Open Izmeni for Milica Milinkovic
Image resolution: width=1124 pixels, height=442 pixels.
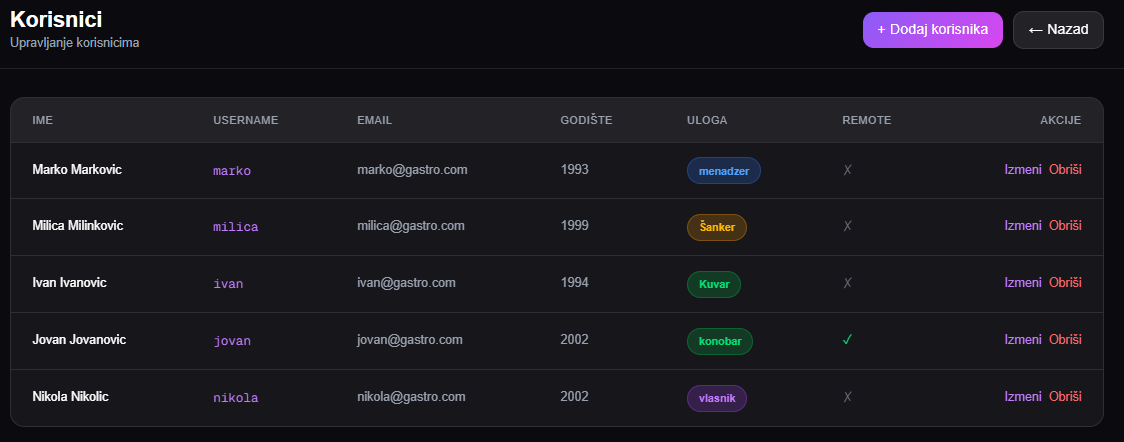1023,226
